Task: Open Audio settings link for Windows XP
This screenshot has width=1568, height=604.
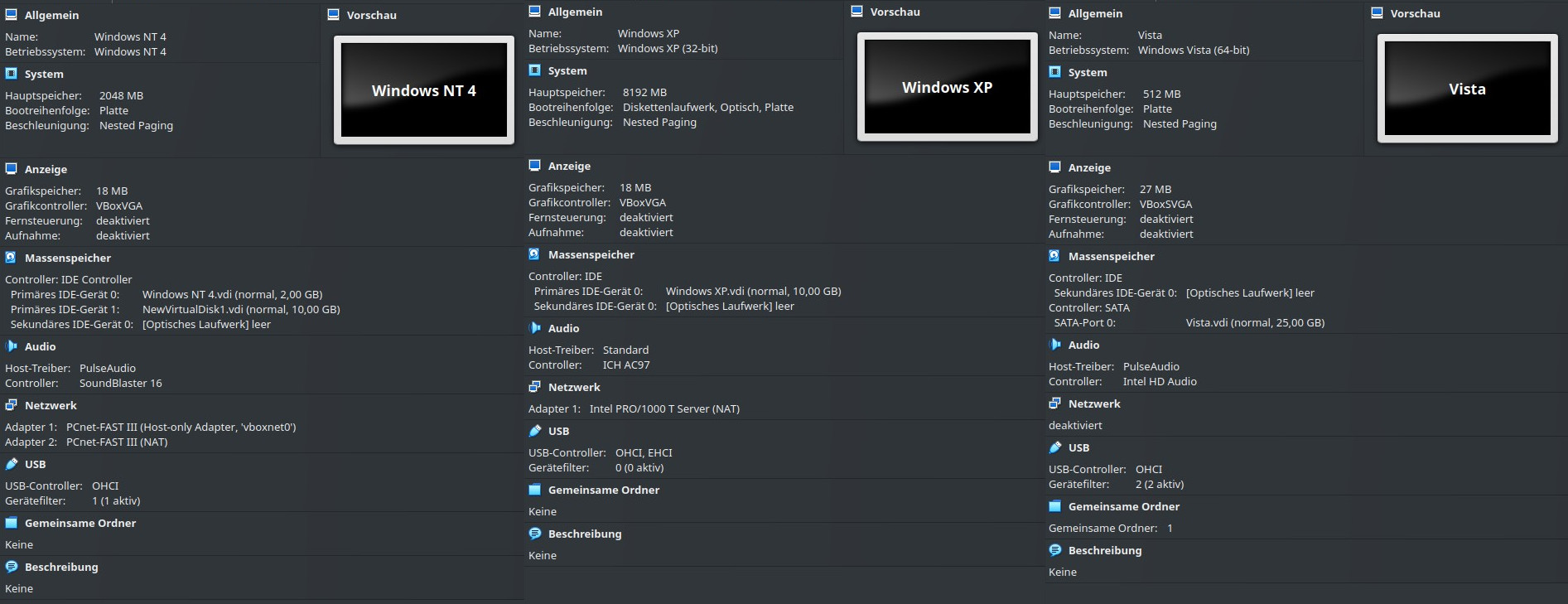Action: click(x=563, y=328)
